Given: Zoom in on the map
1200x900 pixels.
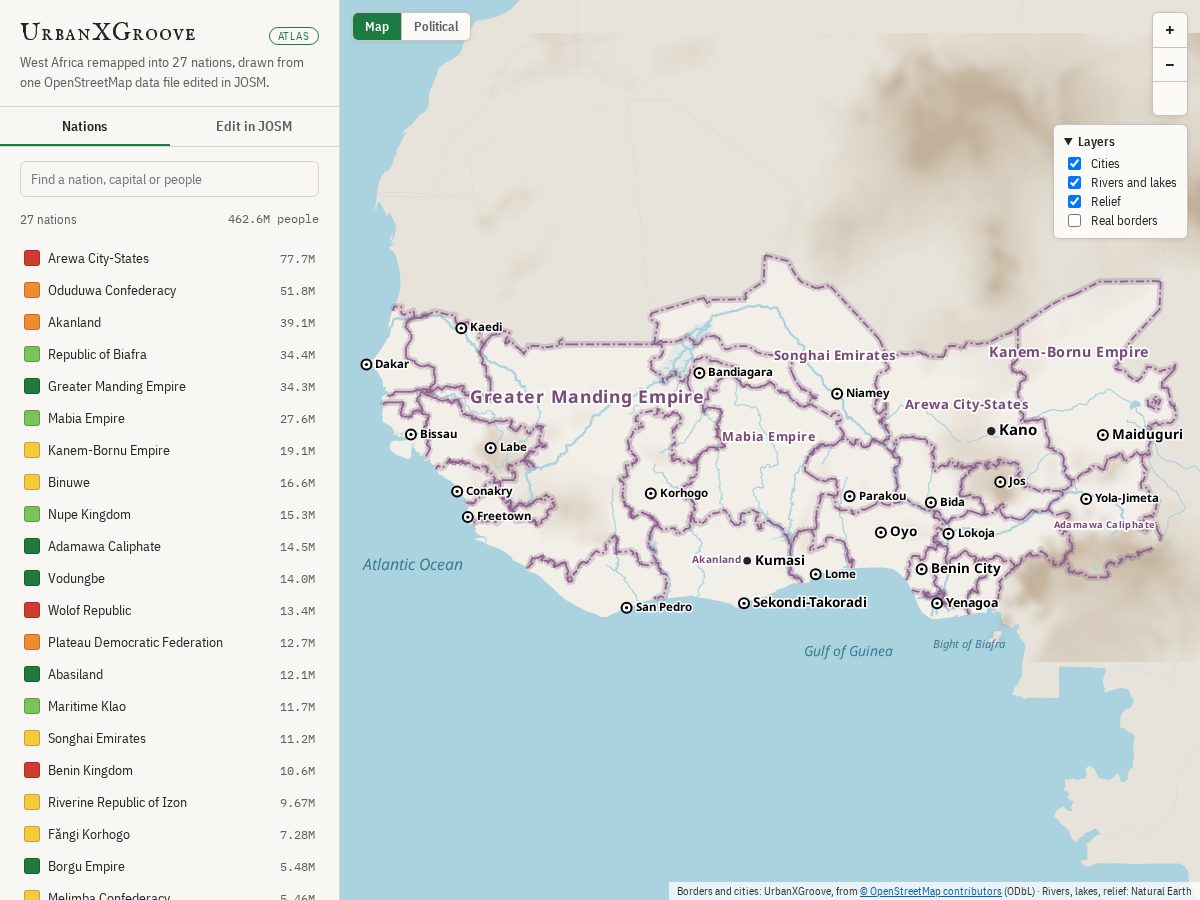Looking at the screenshot, I should click(x=1170, y=30).
